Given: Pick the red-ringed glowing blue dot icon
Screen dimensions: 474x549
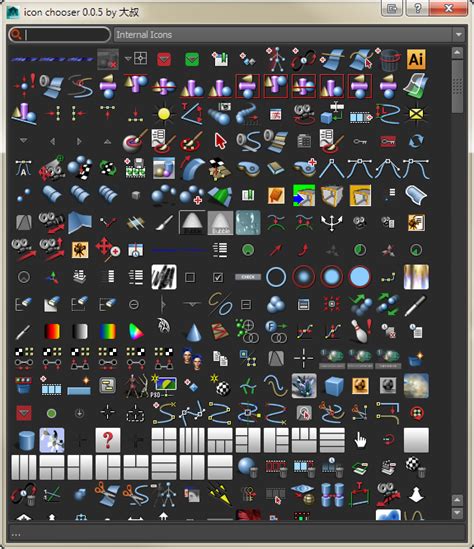Looking at the screenshot, I should coord(304,277).
